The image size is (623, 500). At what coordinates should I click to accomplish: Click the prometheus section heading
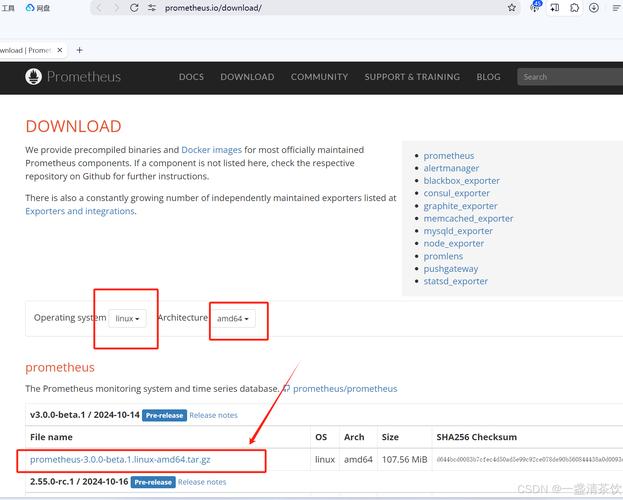click(60, 367)
